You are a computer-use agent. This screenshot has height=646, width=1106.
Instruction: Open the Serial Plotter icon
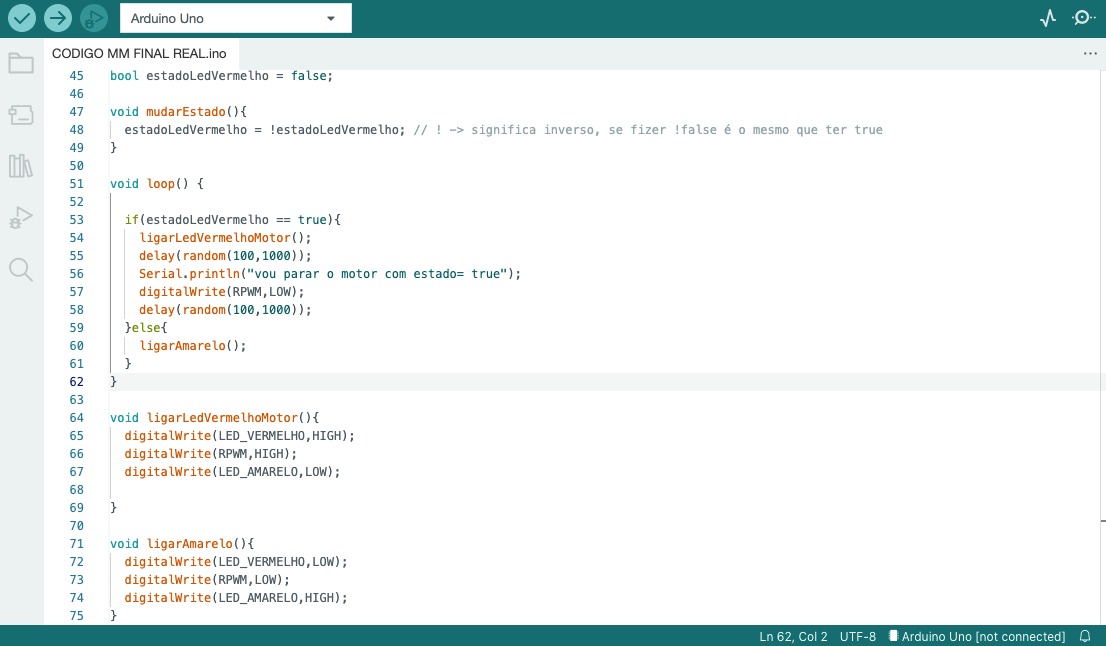tap(1048, 18)
